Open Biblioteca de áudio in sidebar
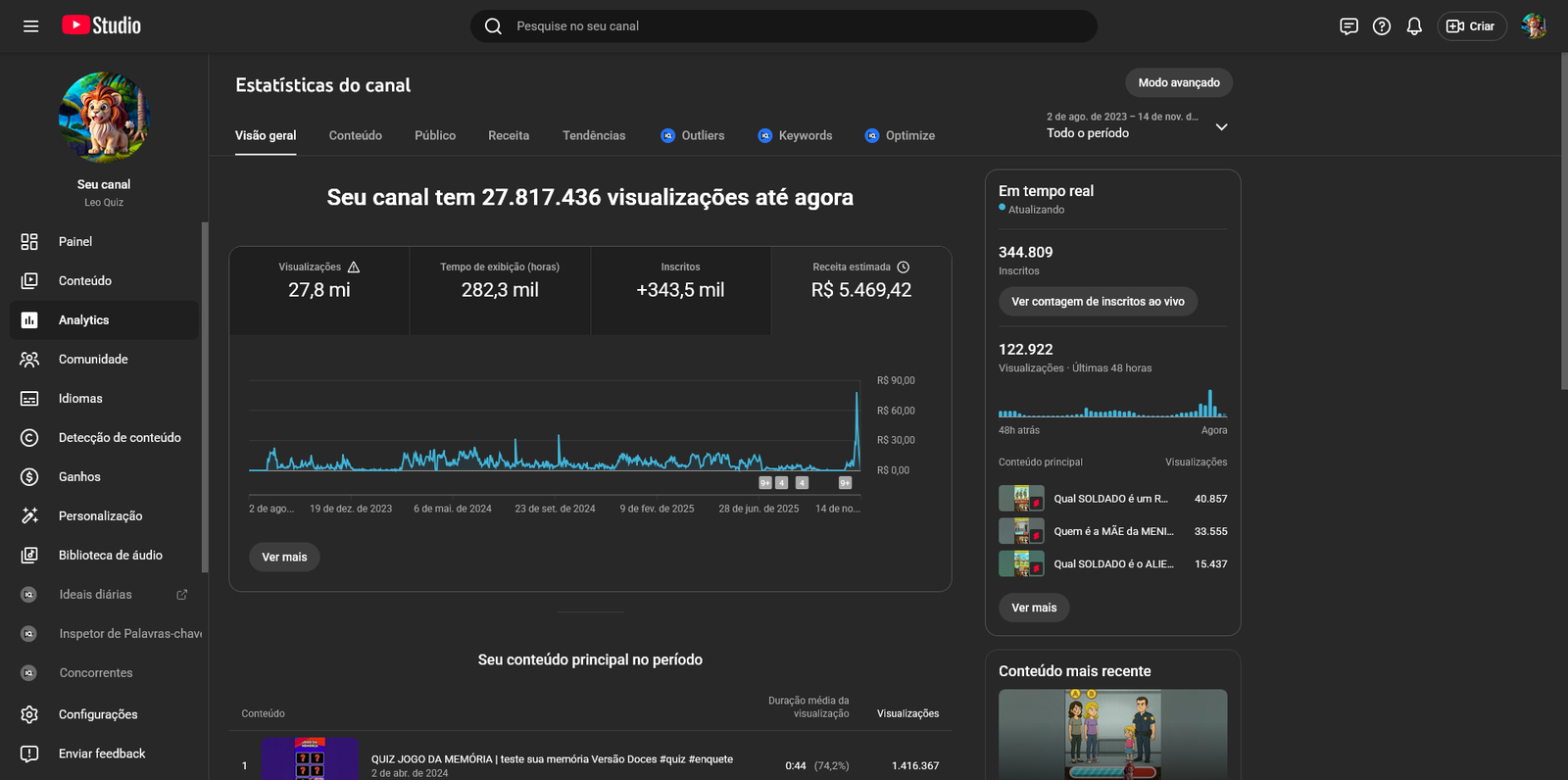This screenshot has height=780, width=1568. (110, 556)
